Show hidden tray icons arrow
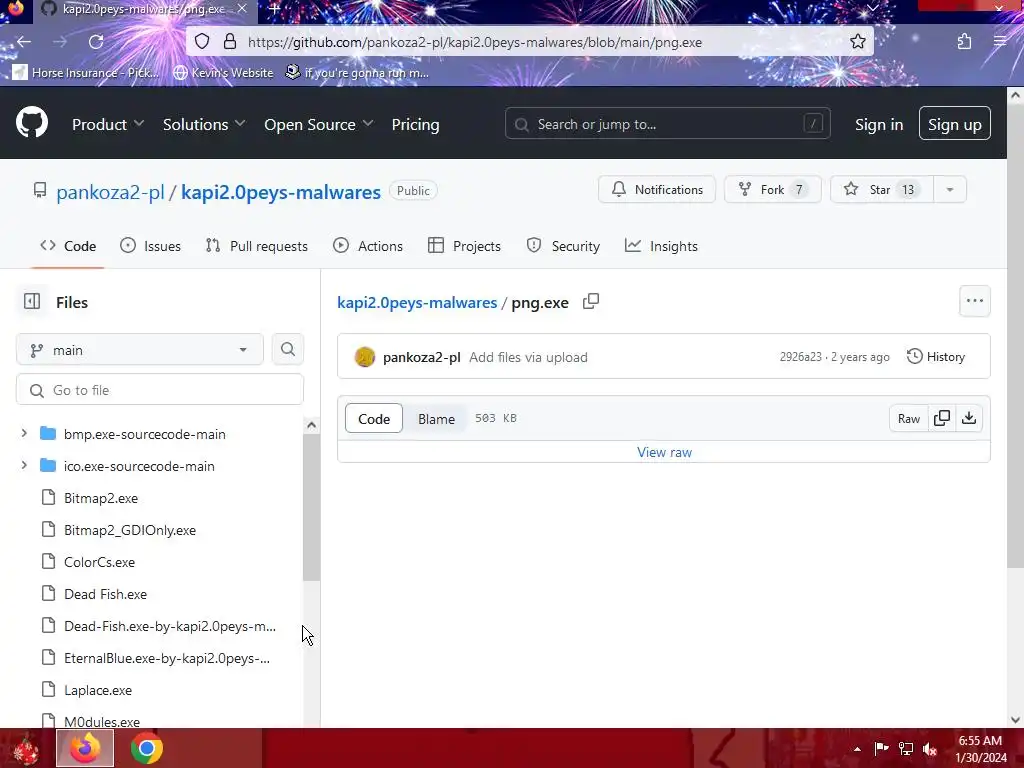The width and height of the screenshot is (1024, 768). [857, 749]
